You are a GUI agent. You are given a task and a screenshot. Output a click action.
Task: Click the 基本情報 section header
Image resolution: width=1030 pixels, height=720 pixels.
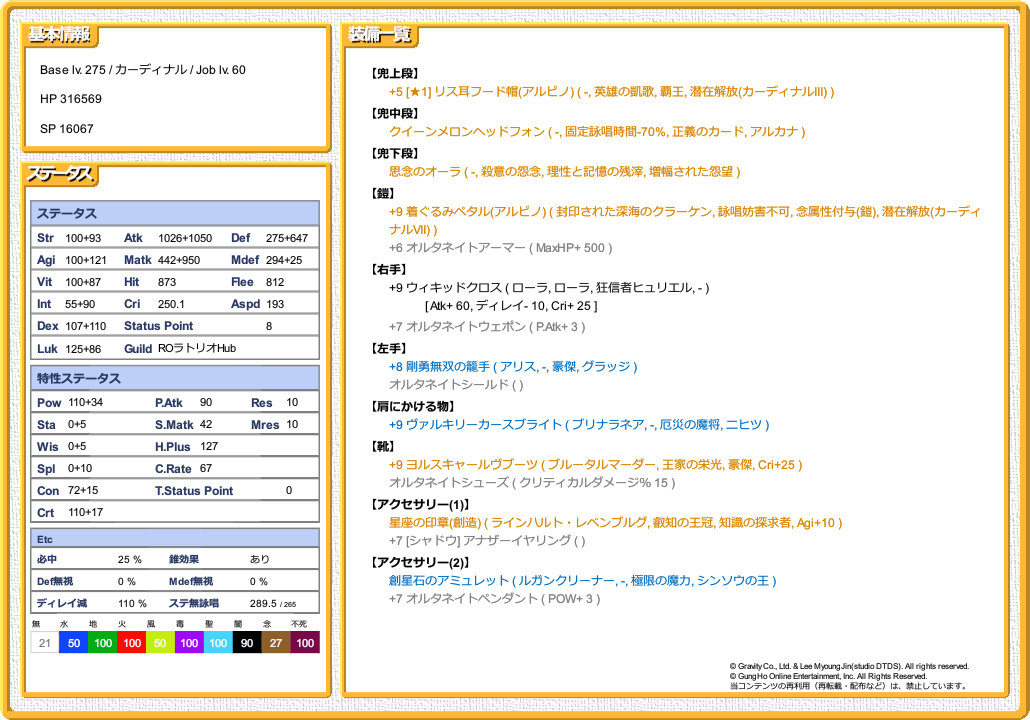[x=60, y=36]
